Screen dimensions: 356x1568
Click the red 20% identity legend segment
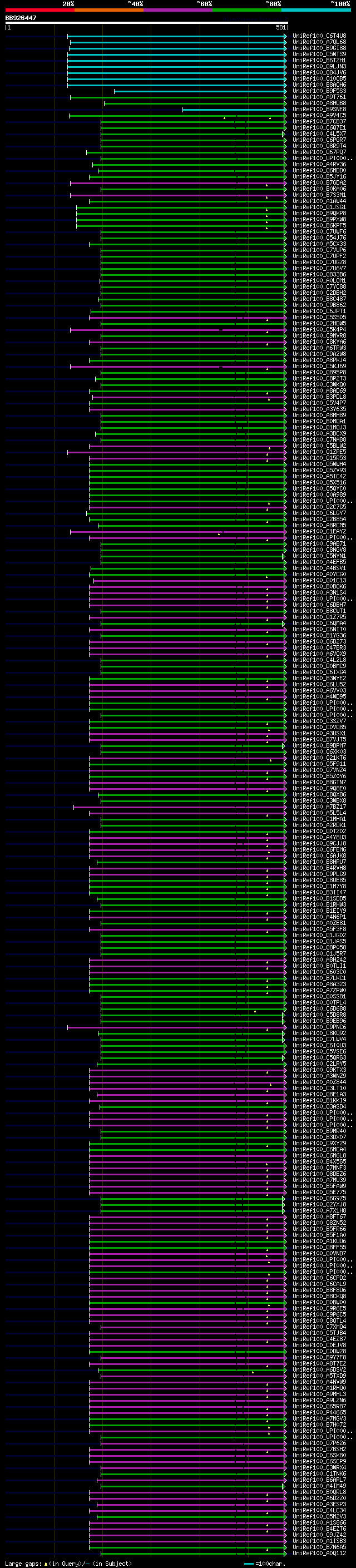40,10
